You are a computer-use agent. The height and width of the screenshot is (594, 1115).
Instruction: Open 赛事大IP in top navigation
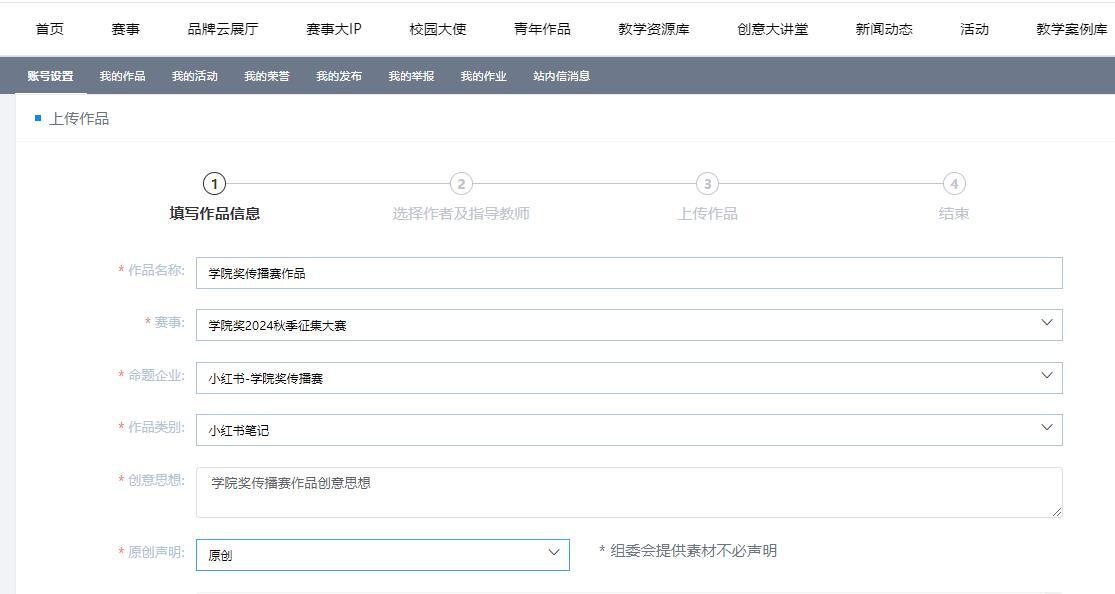(x=334, y=29)
